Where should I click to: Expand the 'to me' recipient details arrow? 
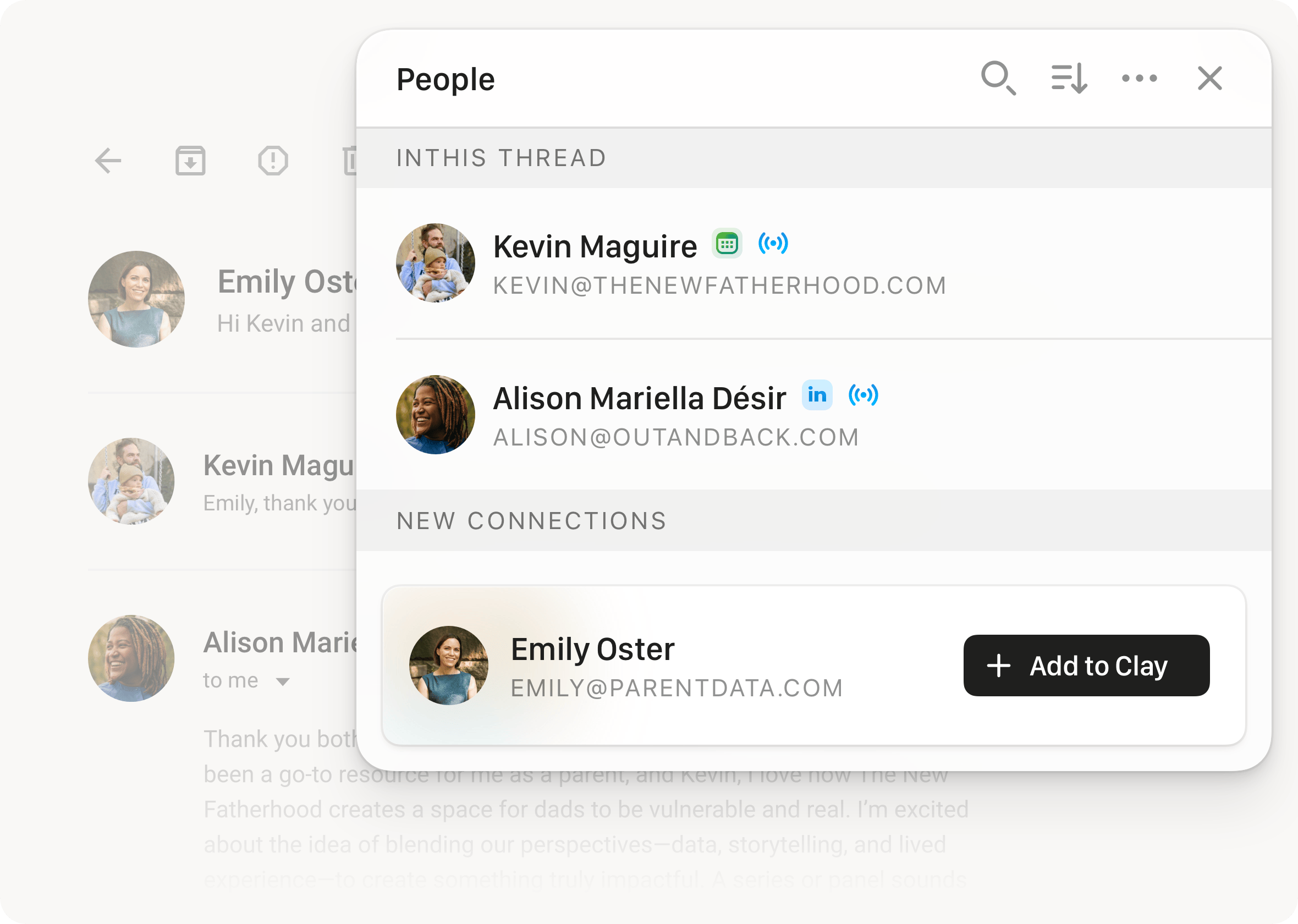coord(283,681)
